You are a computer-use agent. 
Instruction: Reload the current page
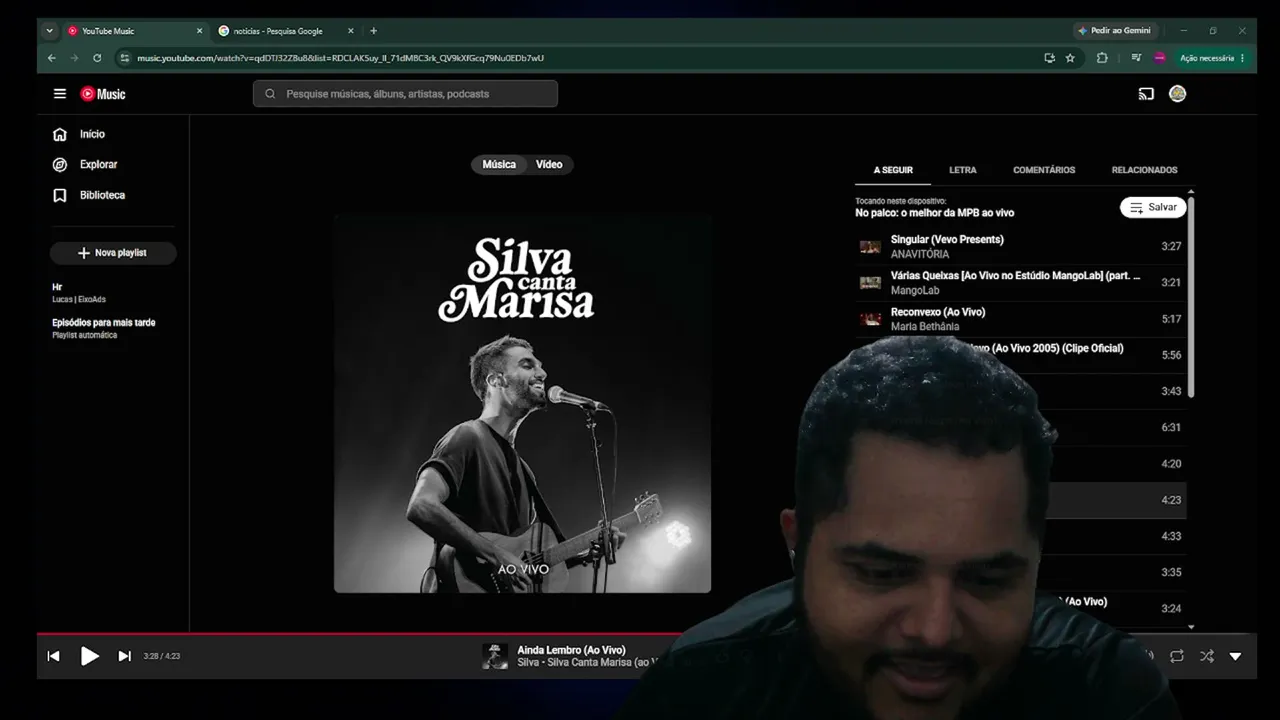coord(97,58)
